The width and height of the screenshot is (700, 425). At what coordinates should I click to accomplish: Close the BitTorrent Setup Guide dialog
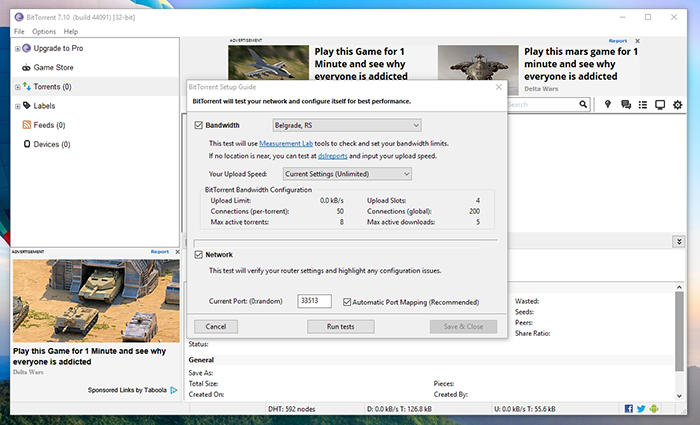point(499,87)
